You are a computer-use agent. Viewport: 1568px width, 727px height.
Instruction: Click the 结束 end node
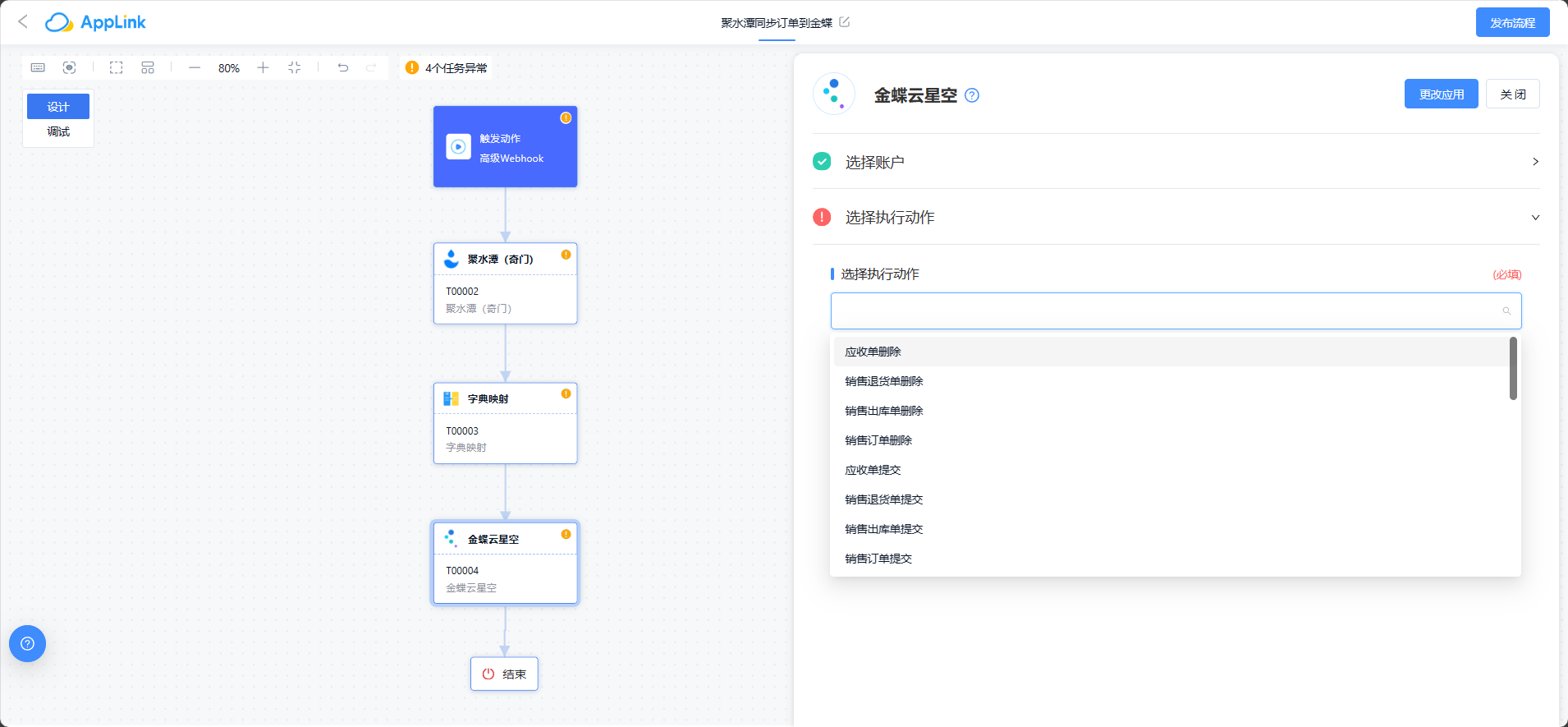coord(504,674)
